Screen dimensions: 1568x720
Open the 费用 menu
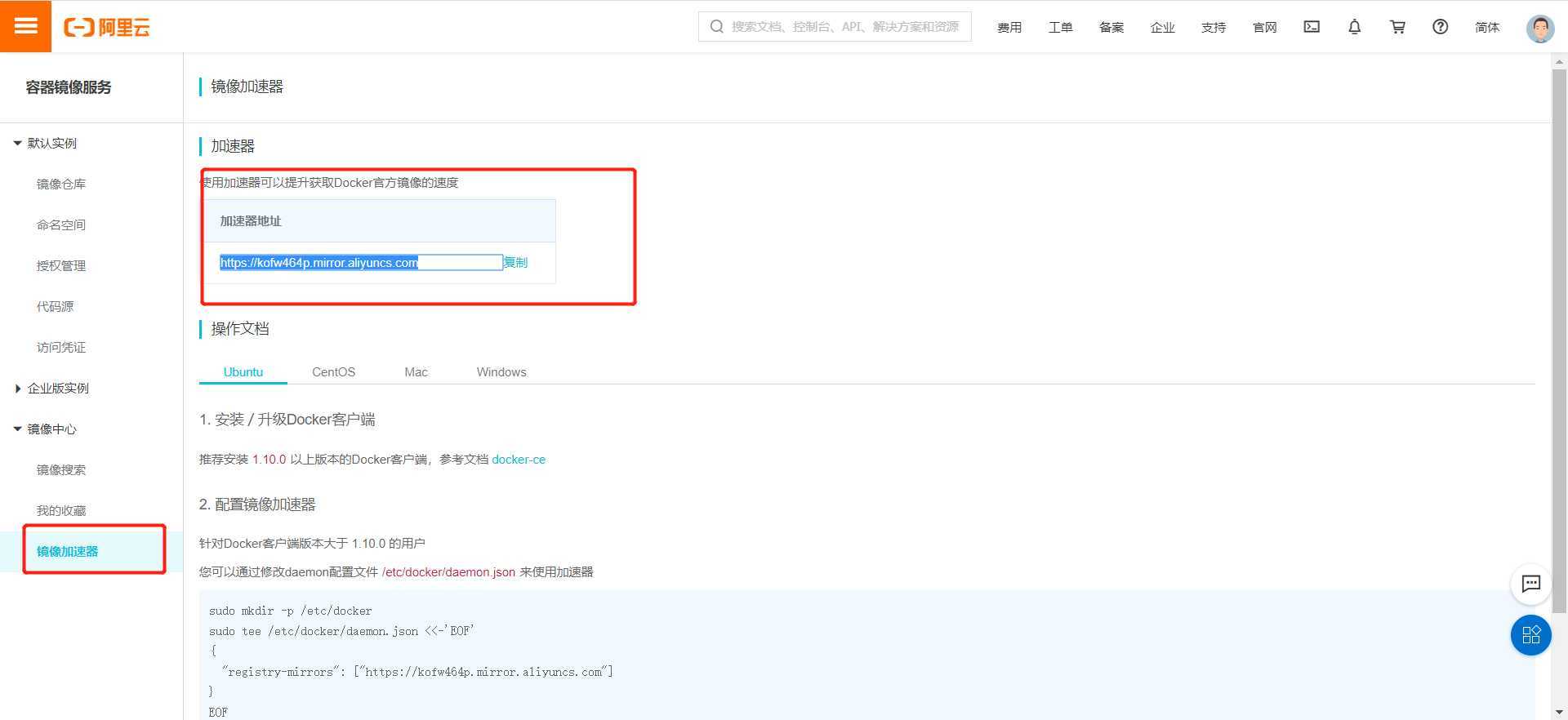click(1009, 27)
